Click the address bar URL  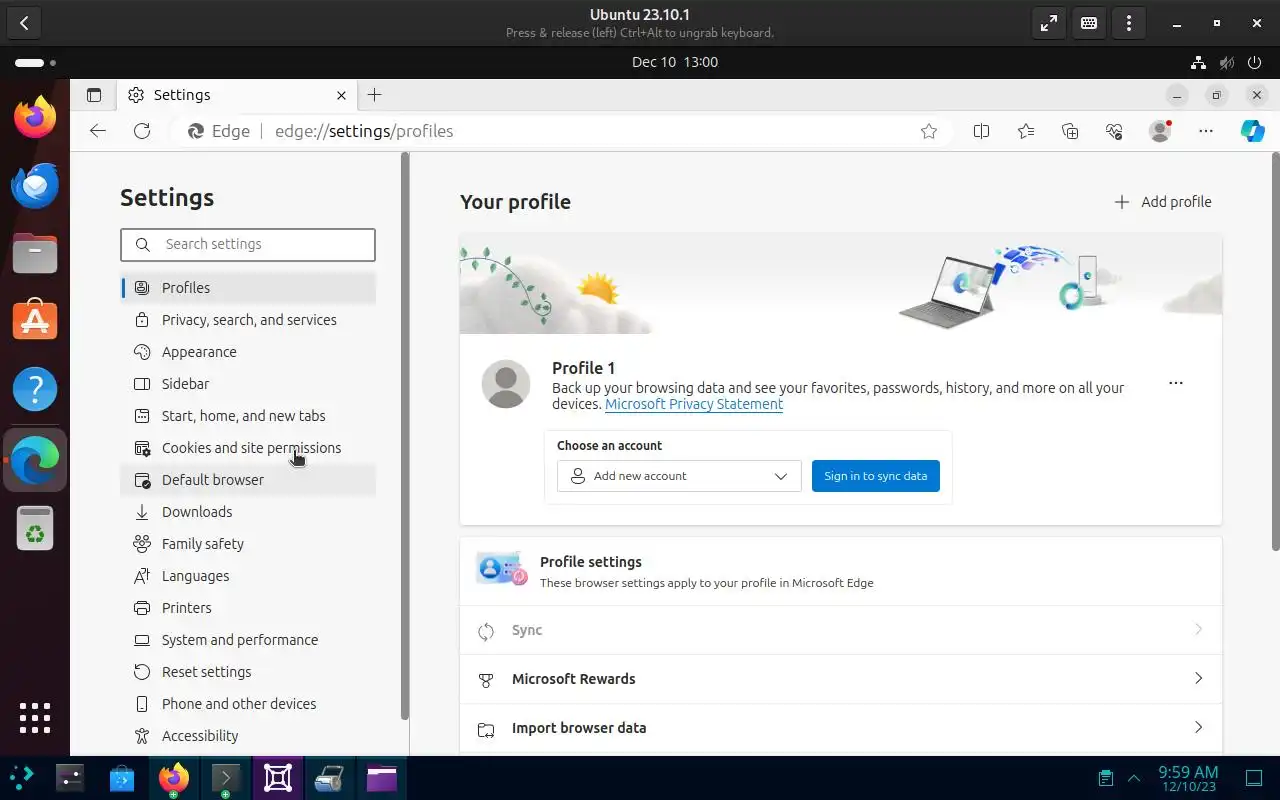click(364, 131)
